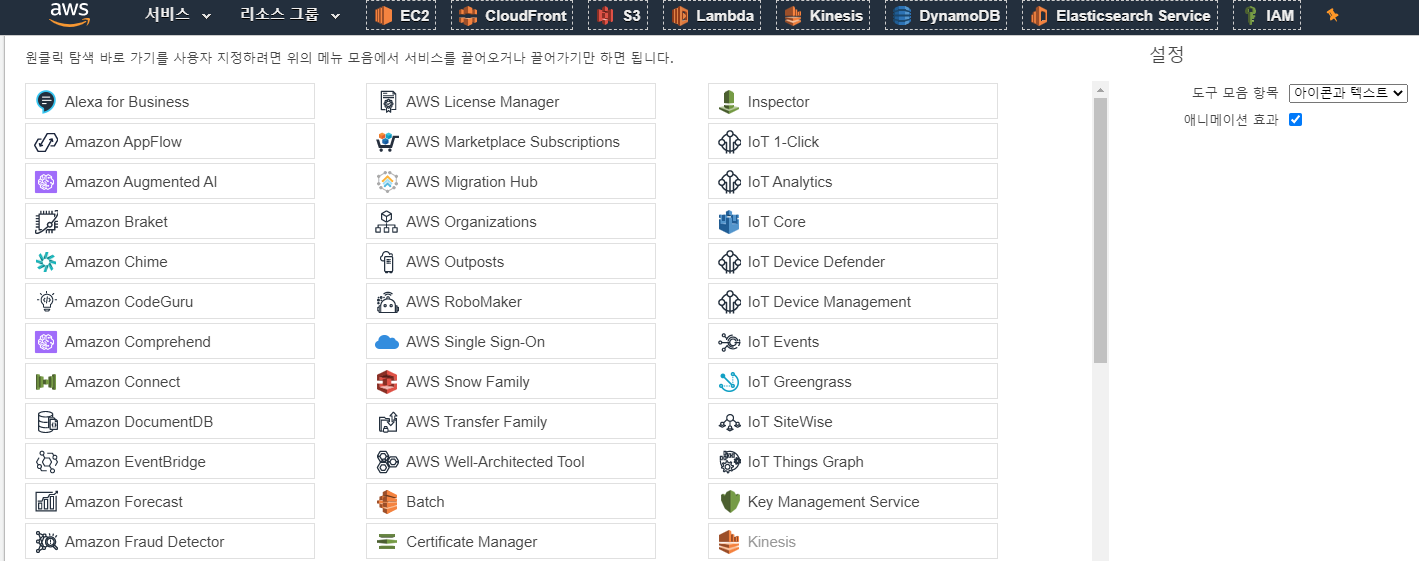Select IoT Greengrass icon

[729, 381]
